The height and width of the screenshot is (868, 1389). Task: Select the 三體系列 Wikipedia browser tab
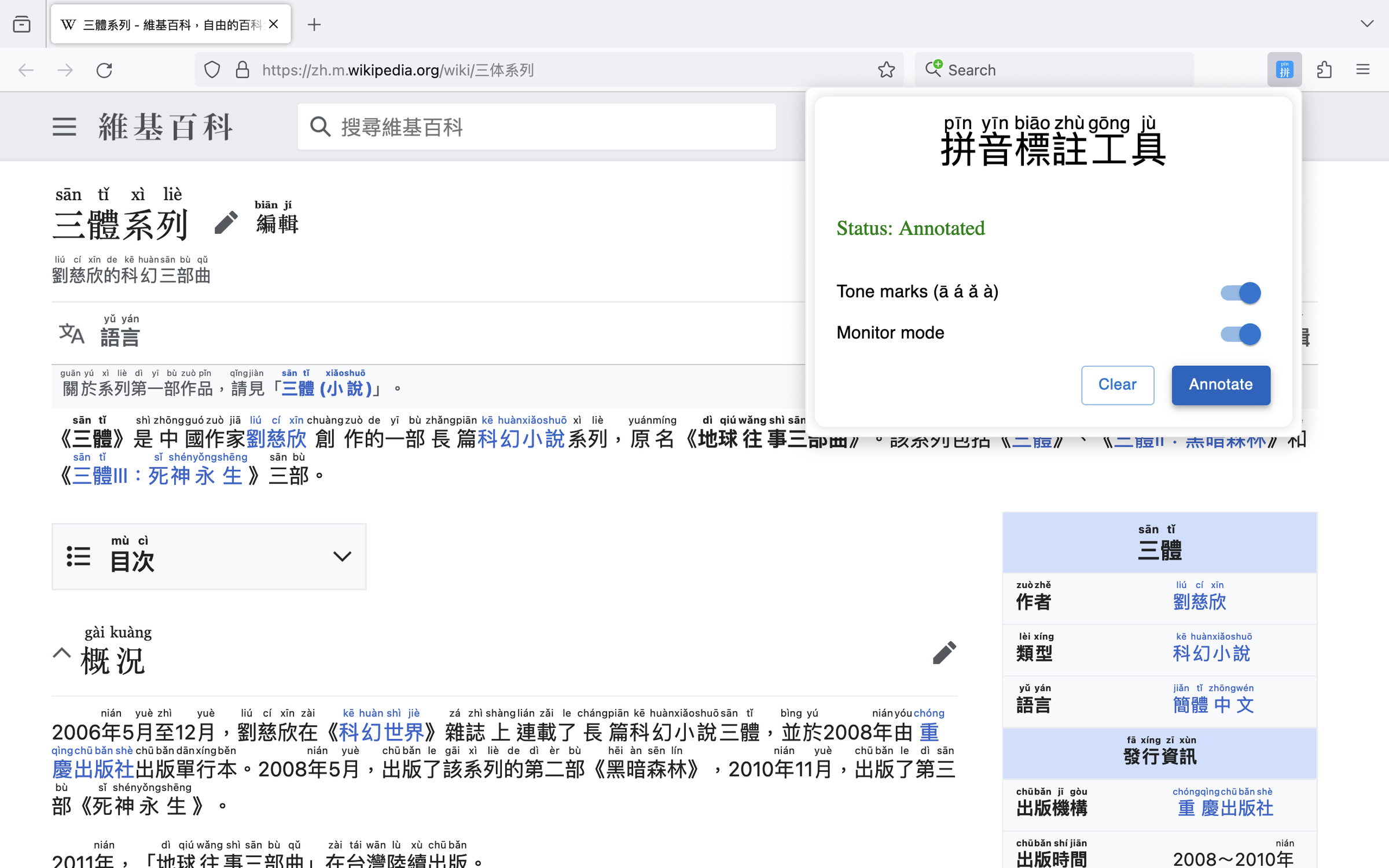point(163,24)
